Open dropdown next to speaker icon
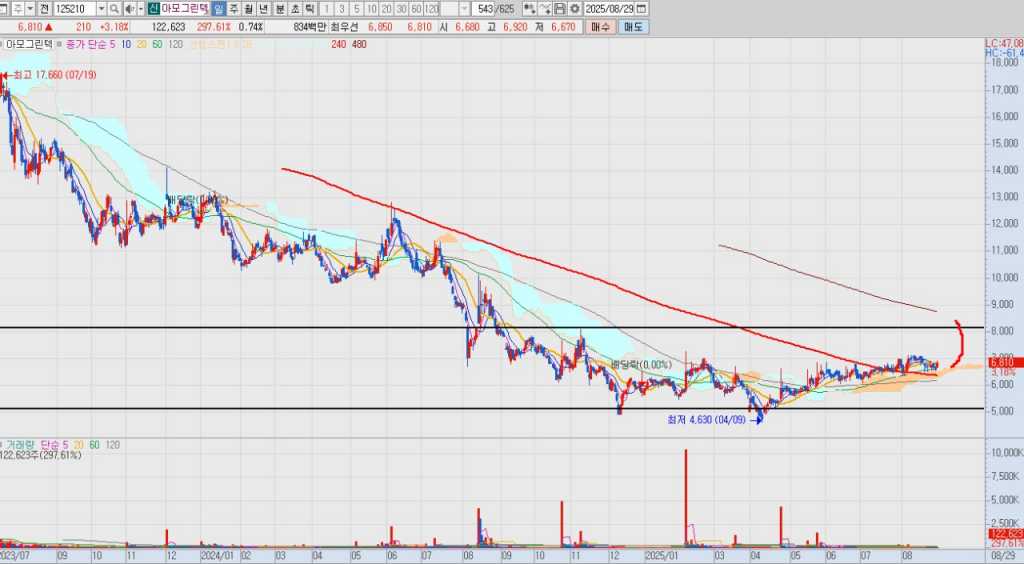The width and height of the screenshot is (1024, 564). [x=141, y=9]
